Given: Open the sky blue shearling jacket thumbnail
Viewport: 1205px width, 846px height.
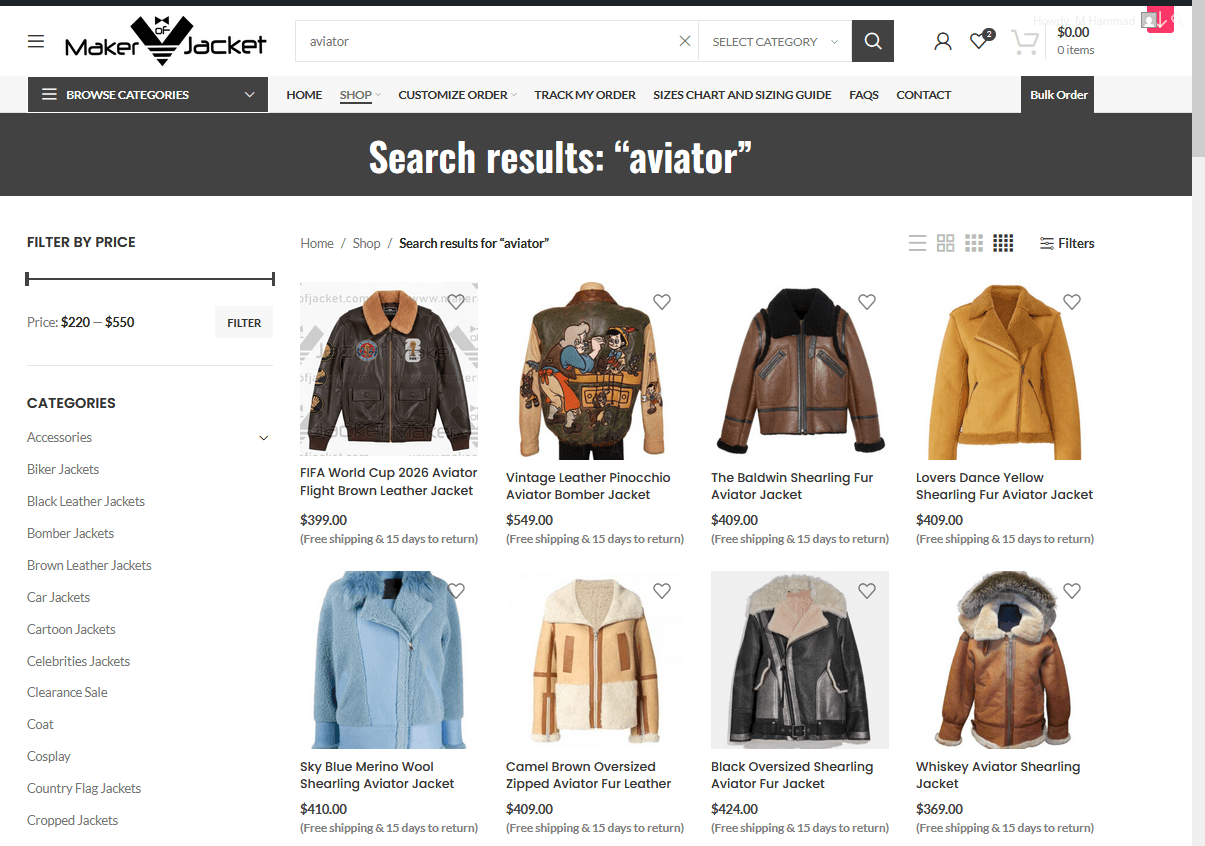Looking at the screenshot, I should click(389, 660).
